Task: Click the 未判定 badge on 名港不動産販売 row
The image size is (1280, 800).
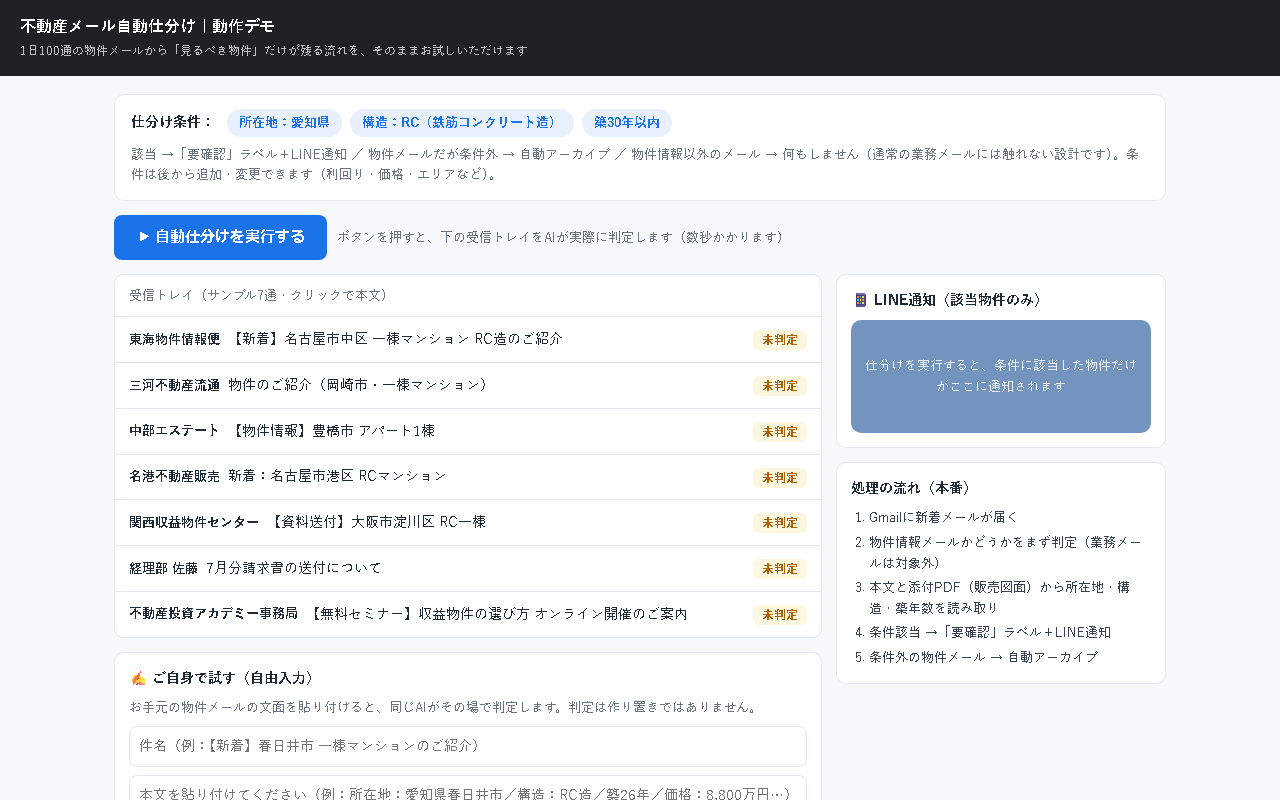Action: pos(780,478)
